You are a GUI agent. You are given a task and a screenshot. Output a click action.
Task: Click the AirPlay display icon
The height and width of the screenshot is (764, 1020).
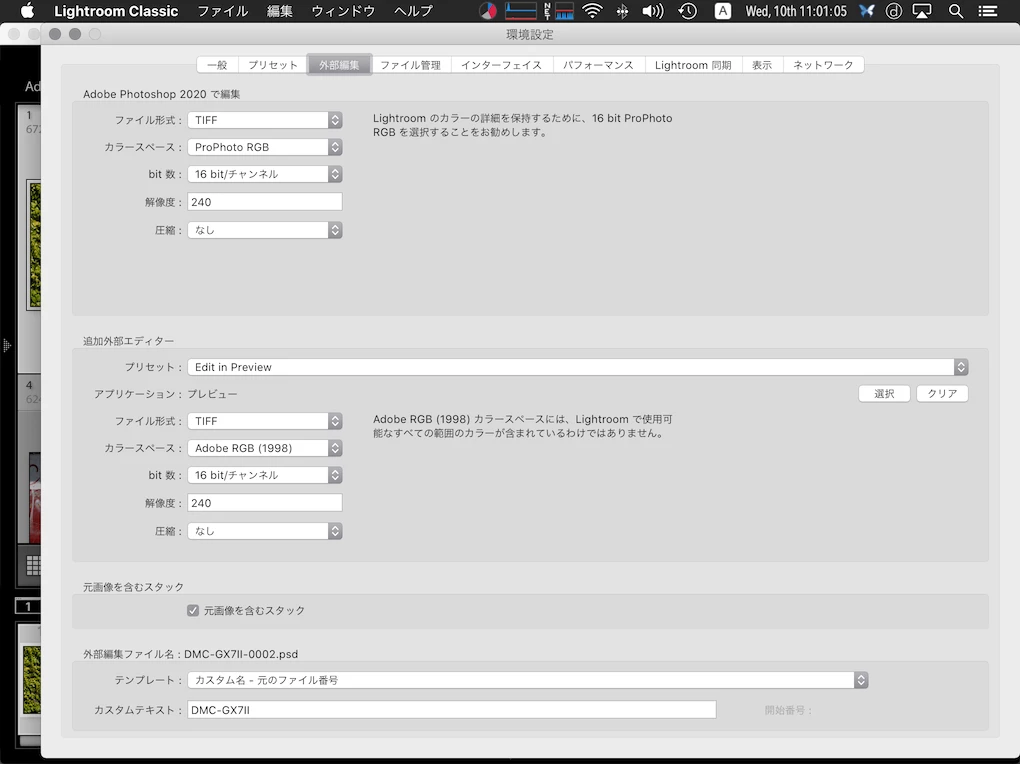pos(922,11)
